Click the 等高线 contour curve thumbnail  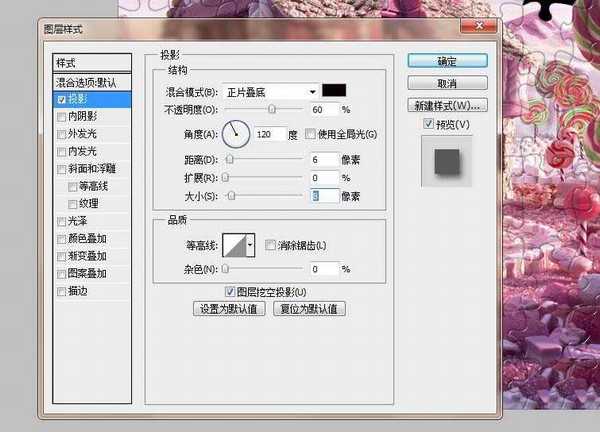tap(234, 245)
